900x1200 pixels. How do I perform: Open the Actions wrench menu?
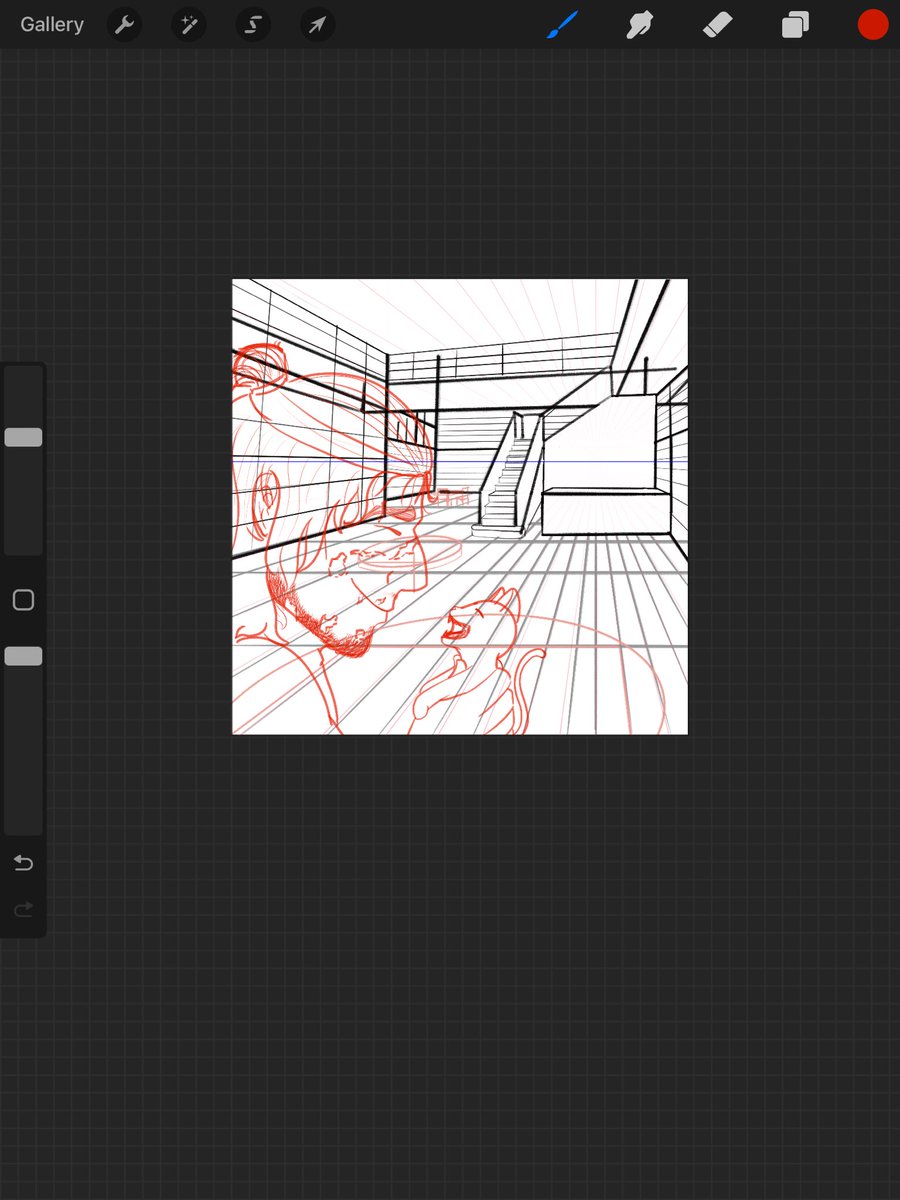click(125, 25)
